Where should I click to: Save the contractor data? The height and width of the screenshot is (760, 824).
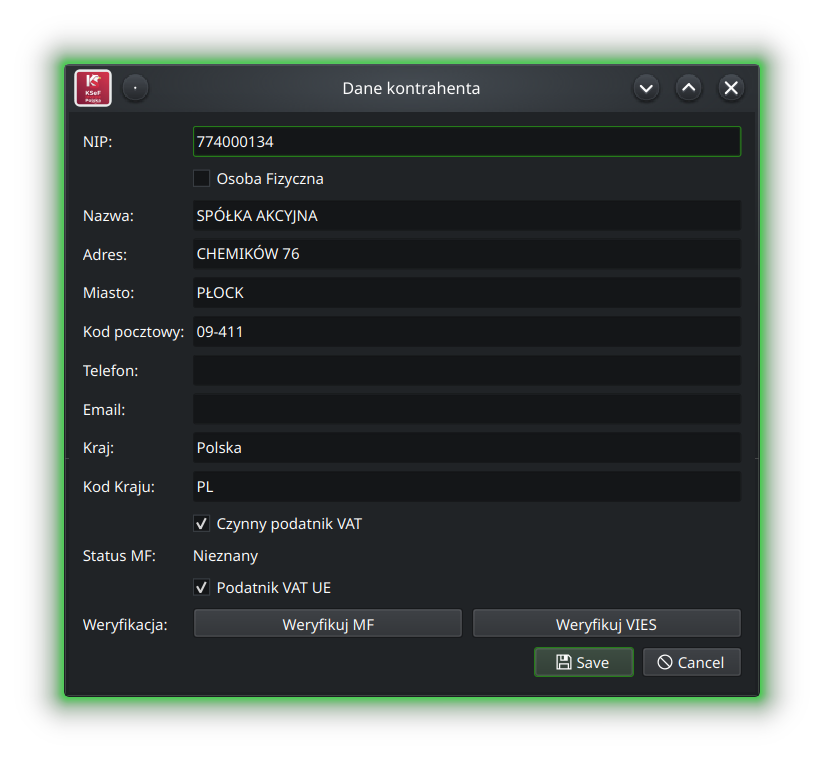point(583,662)
